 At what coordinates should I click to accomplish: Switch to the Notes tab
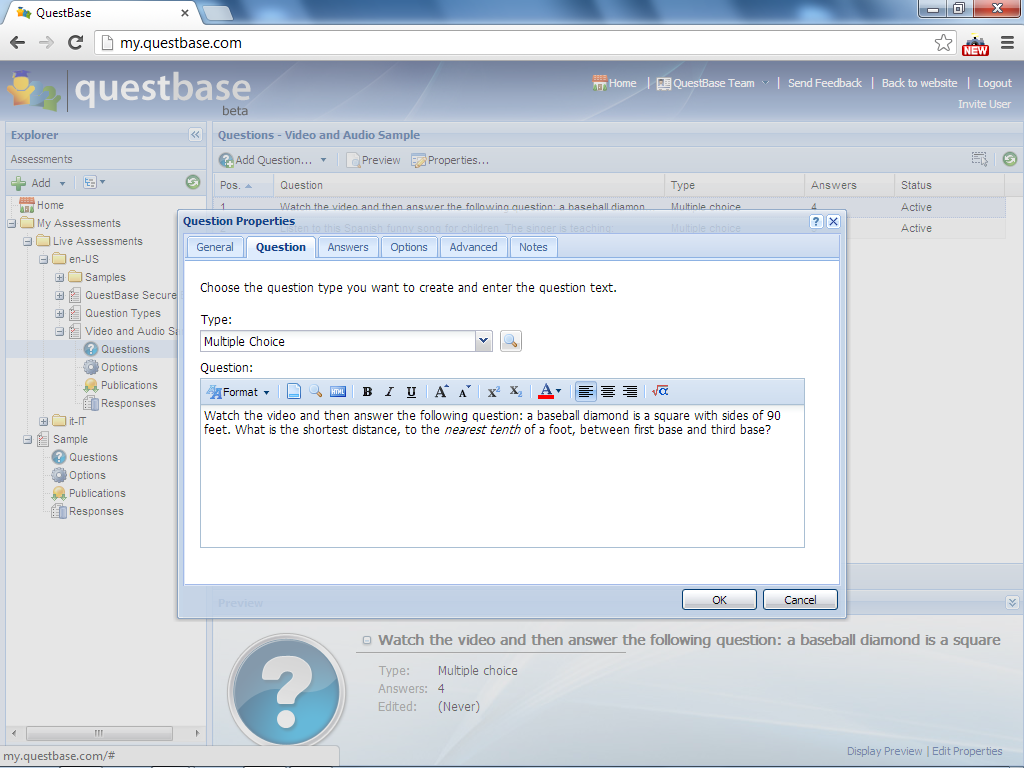point(533,247)
